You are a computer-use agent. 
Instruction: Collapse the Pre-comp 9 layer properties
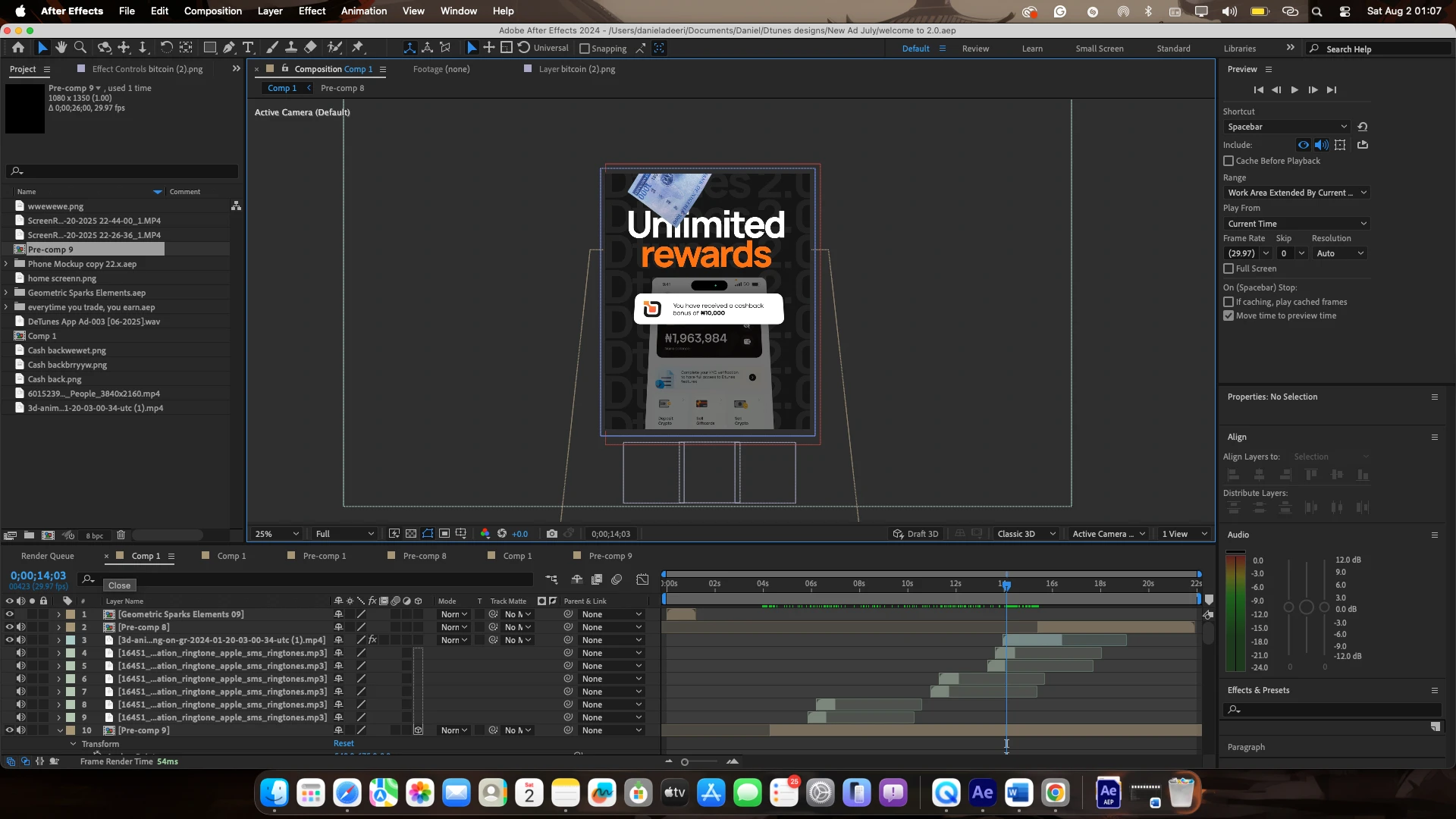(60, 730)
